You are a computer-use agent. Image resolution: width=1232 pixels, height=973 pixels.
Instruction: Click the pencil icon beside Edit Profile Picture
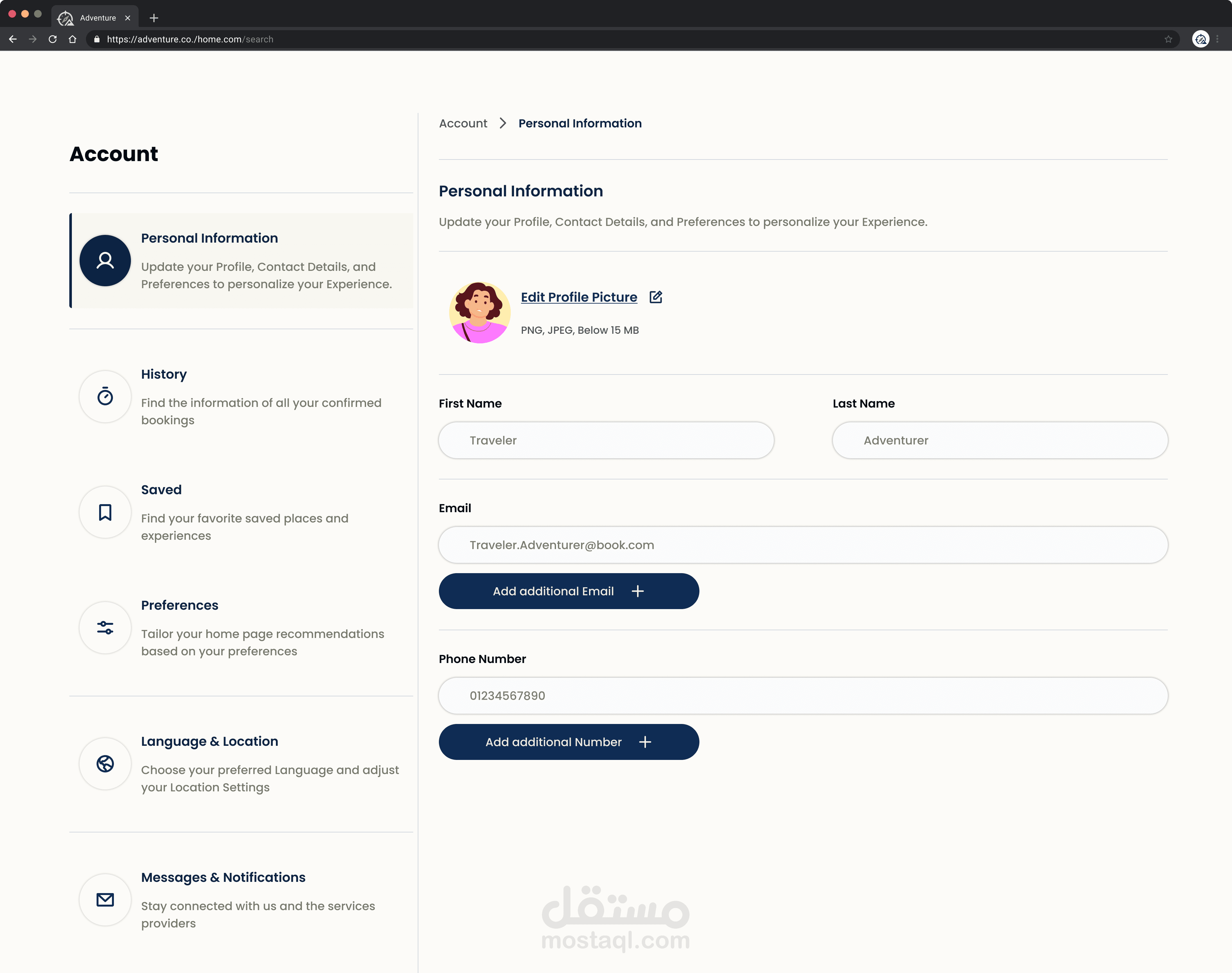[x=655, y=297]
